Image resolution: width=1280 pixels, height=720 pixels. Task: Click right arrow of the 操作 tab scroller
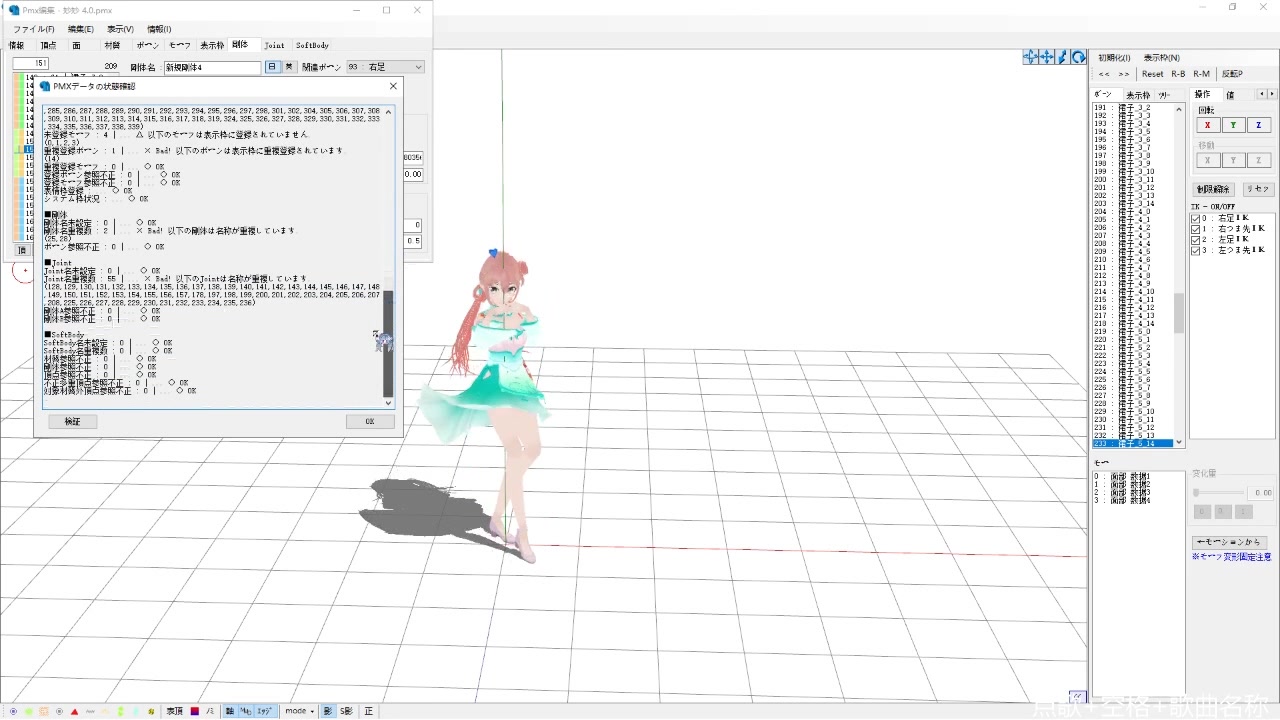tap(1272, 94)
